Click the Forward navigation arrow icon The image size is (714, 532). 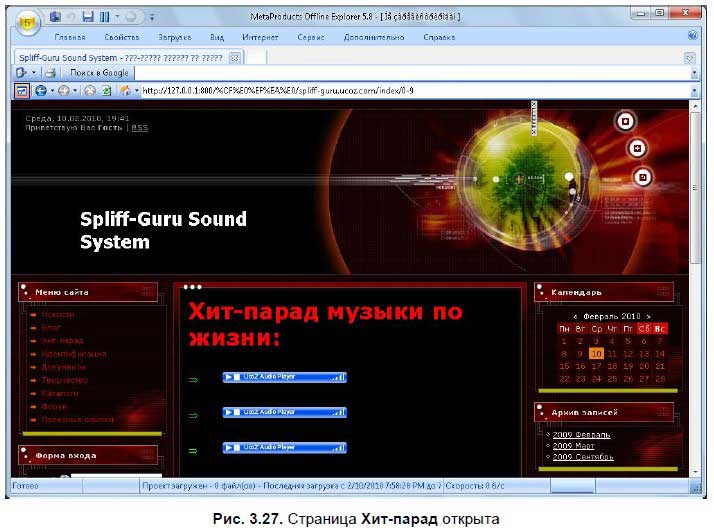(x=64, y=90)
